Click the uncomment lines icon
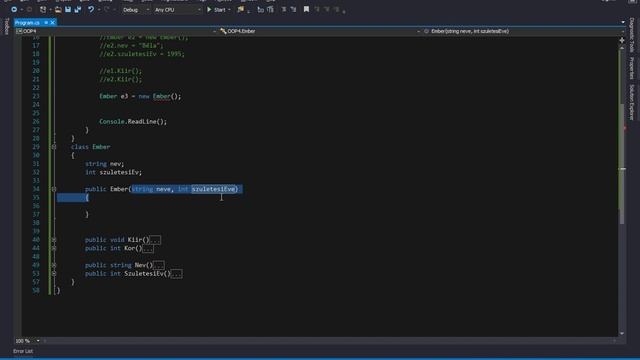The width and height of the screenshot is (640, 360). point(270,9)
